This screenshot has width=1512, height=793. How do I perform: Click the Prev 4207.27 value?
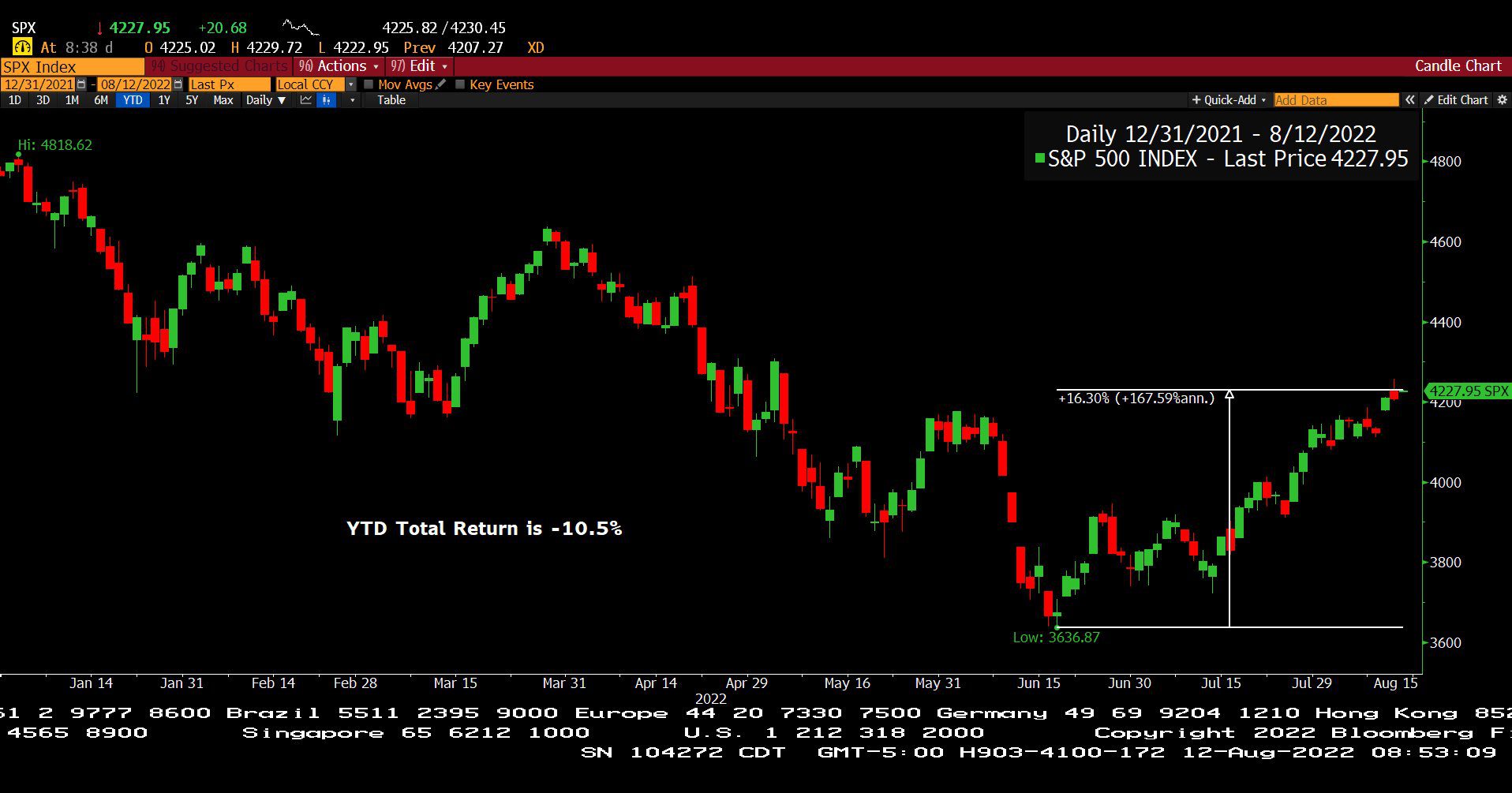coord(453,47)
